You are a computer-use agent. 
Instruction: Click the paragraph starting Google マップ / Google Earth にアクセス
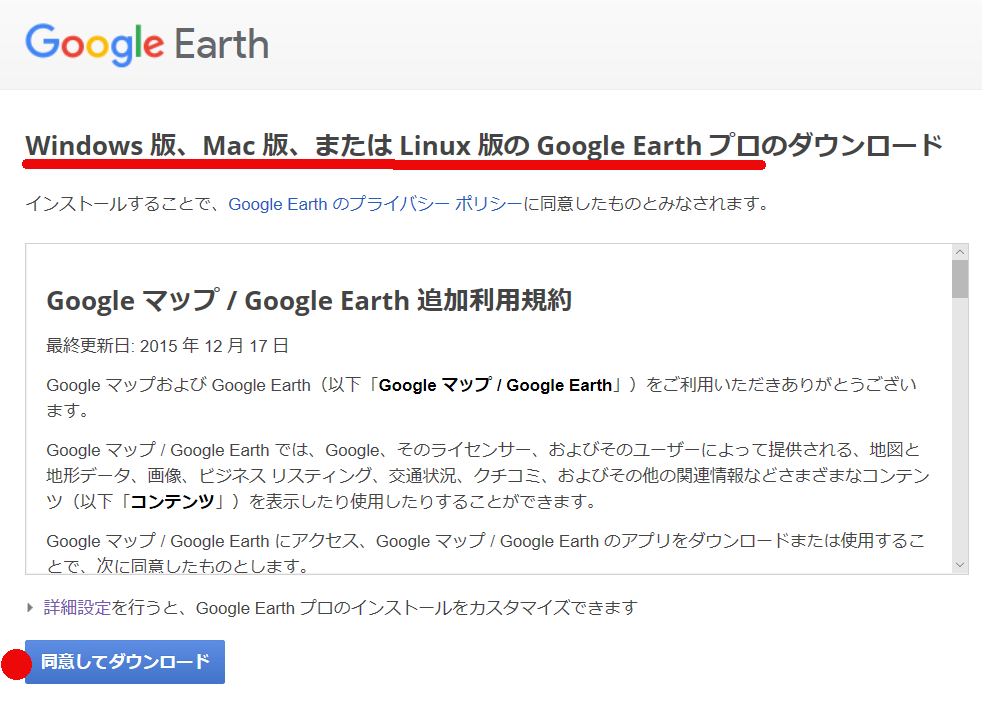(x=485, y=553)
